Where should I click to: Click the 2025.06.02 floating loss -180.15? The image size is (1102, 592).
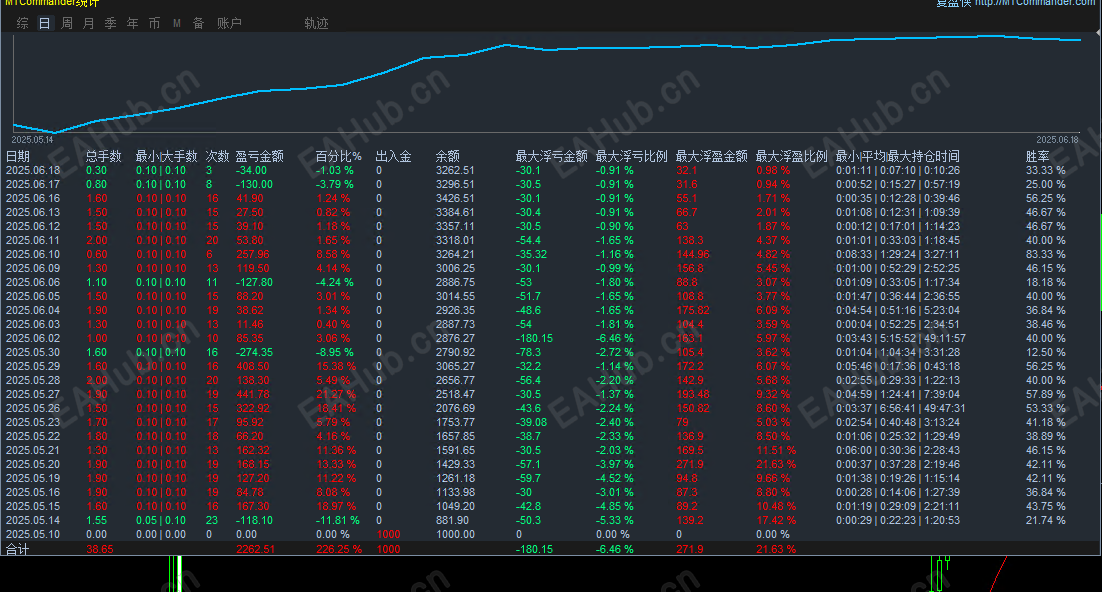[534, 338]
